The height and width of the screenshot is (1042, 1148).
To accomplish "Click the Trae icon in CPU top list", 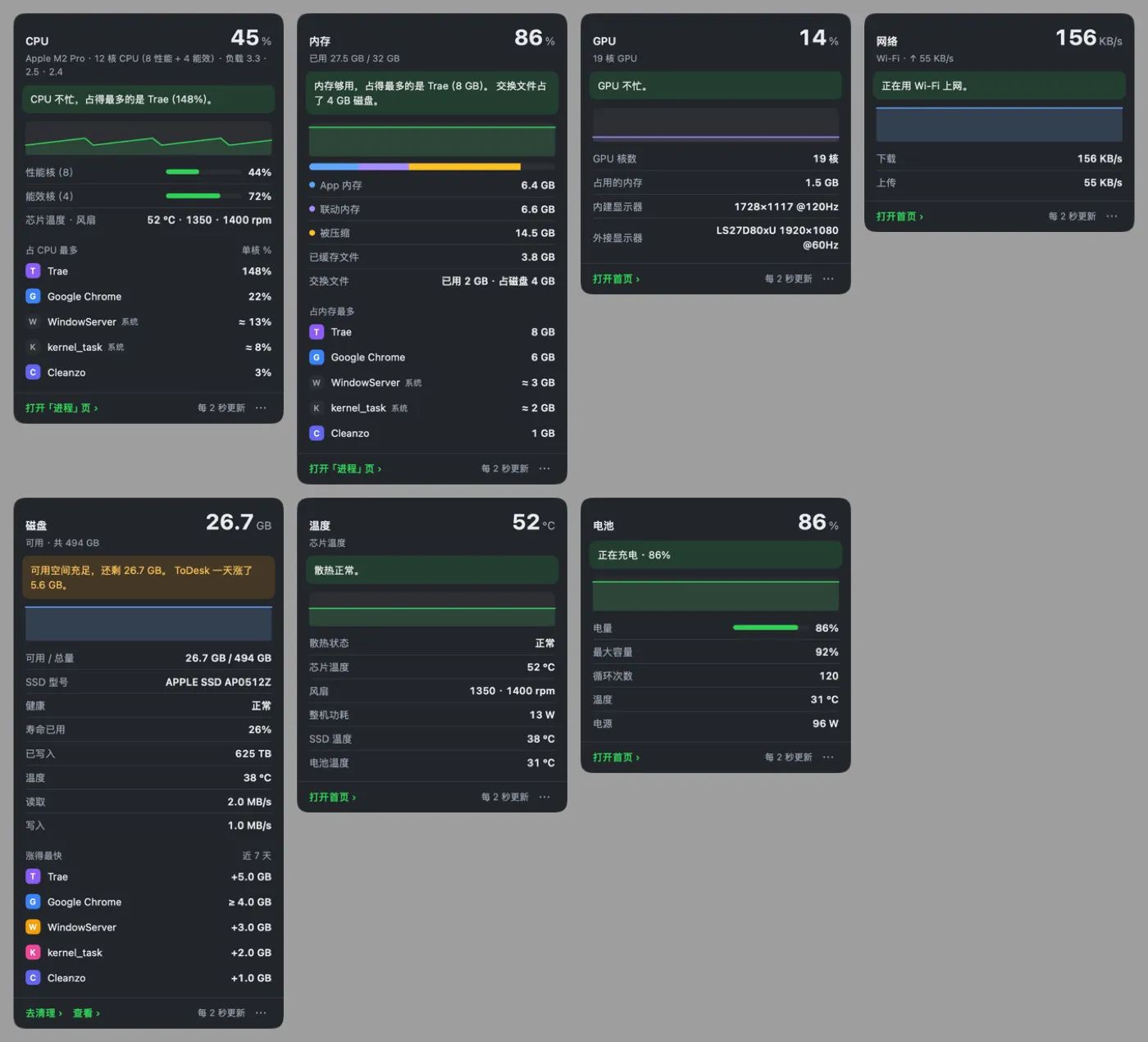I will pyautogui.click(x=33, y=271).
